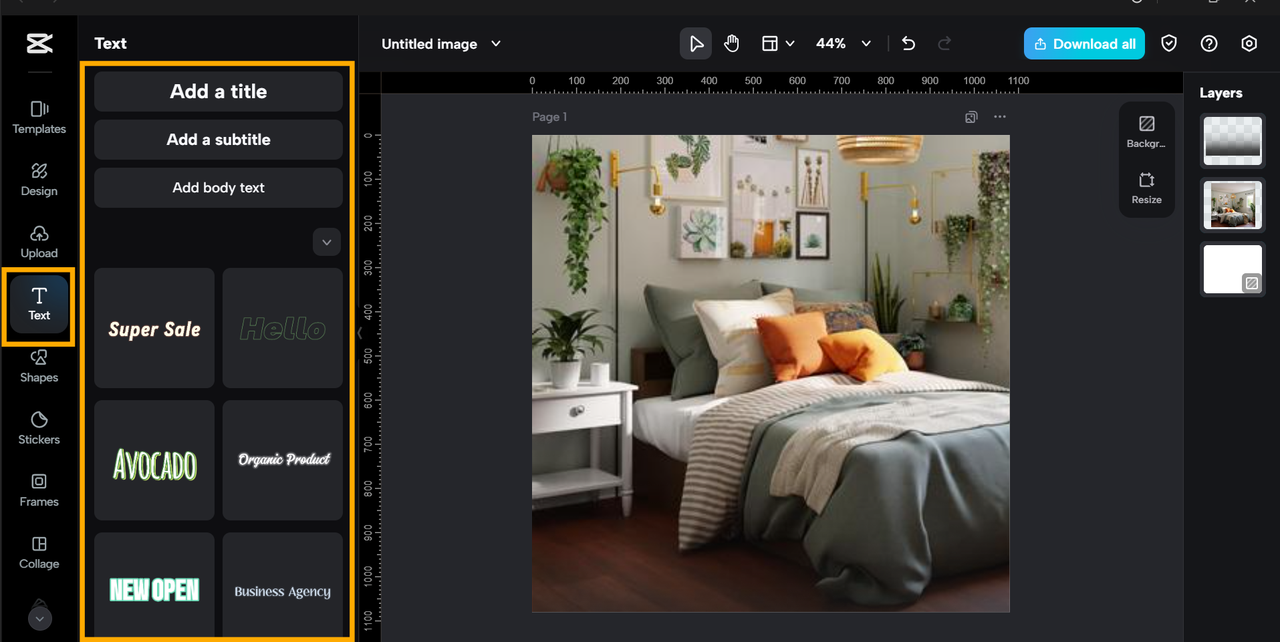The width and height of the screenshot is (1280, 642).
Task: Select the pointer select tool
Action: click(696, 44)
